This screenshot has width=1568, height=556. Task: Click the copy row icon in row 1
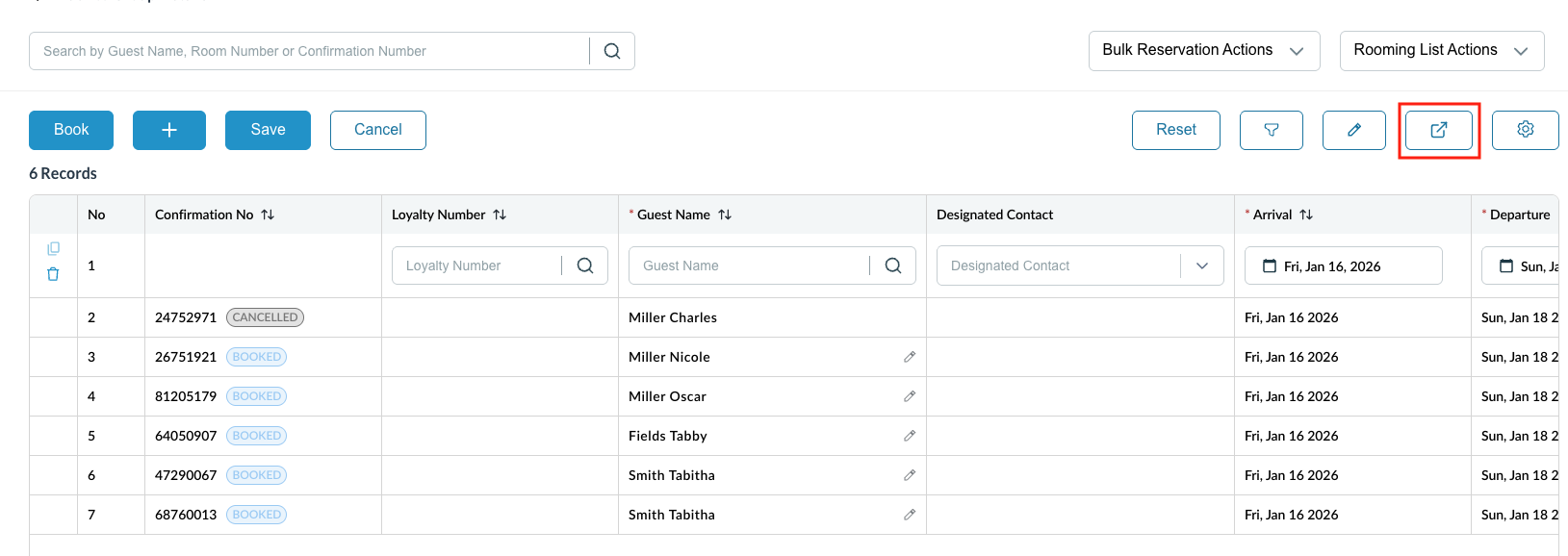coord(53,248)
